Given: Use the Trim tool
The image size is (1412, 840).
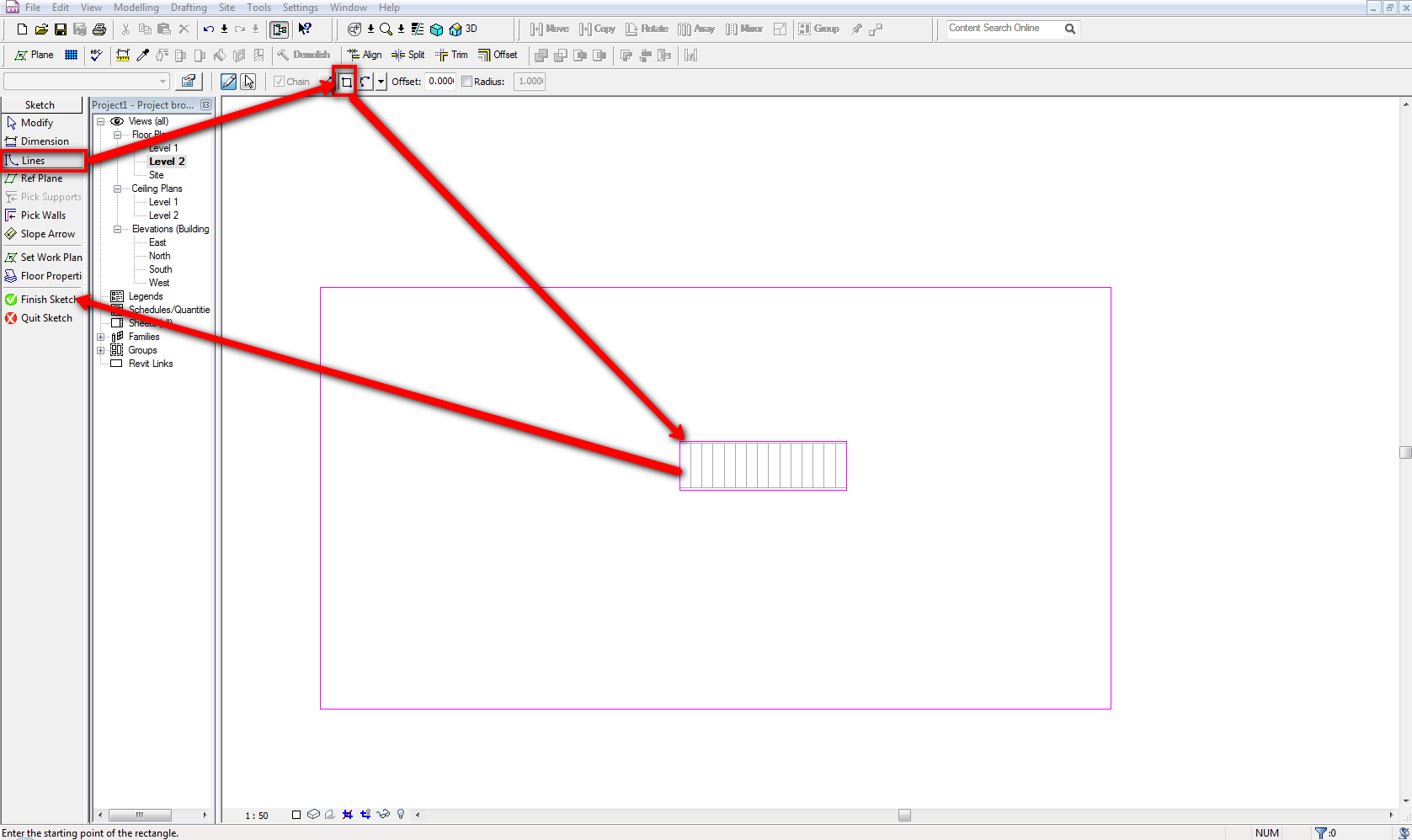Looking at the screenshot, I should [x=451, y=56].
